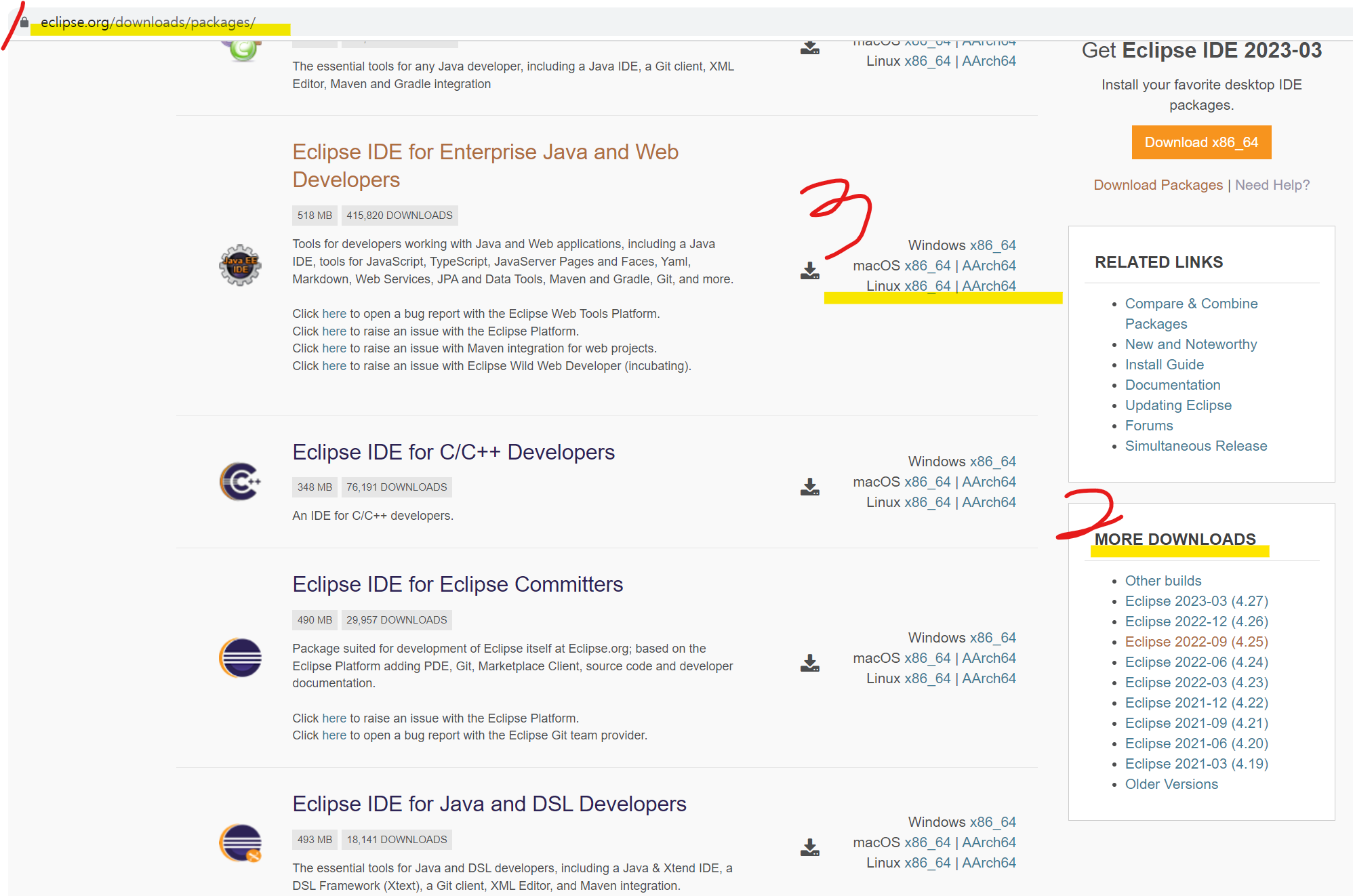Select macOS AArch64 for Java and DSL package
The width and height of the screenshot is (1353, 896).
pyautogui.click(x=989, y=842)
